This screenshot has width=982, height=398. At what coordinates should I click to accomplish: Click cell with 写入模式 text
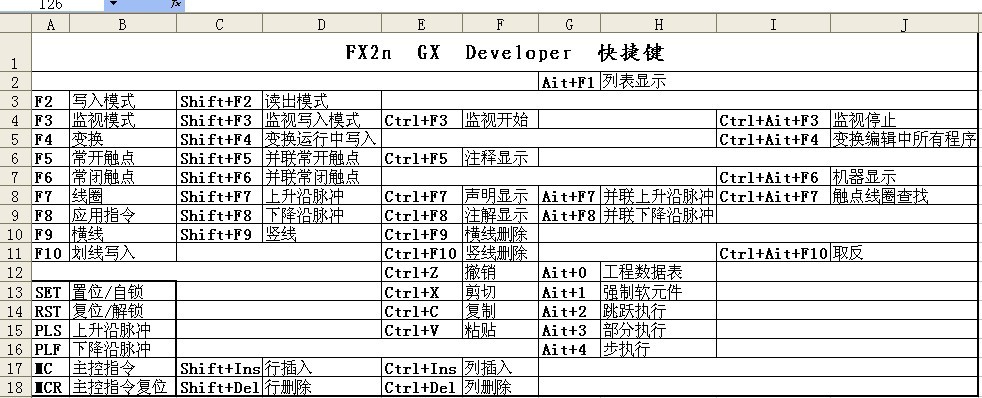pos(123,101)
